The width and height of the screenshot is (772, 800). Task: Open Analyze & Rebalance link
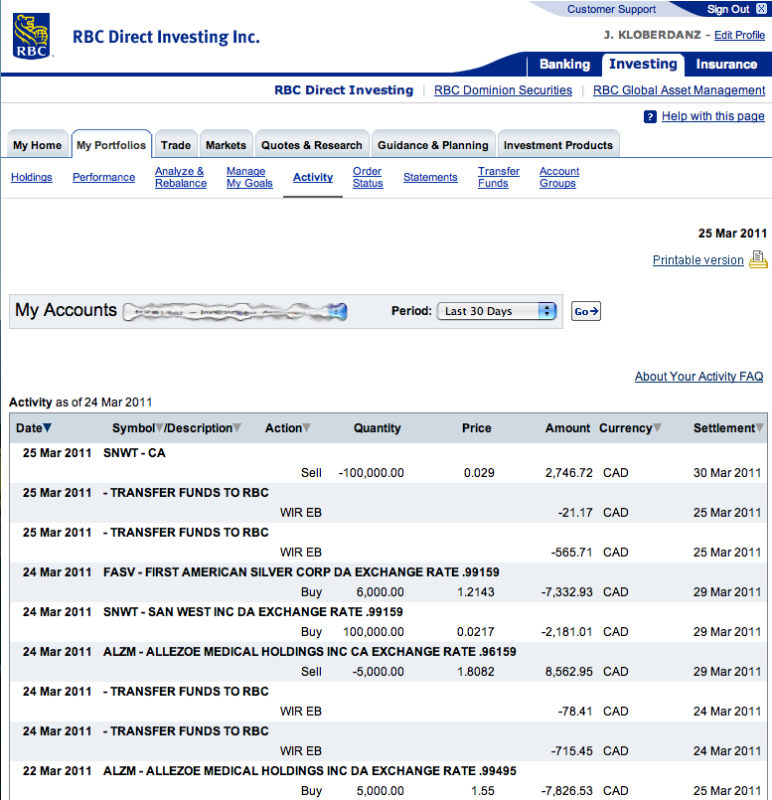pyautogui.click(x=181, y=177)
